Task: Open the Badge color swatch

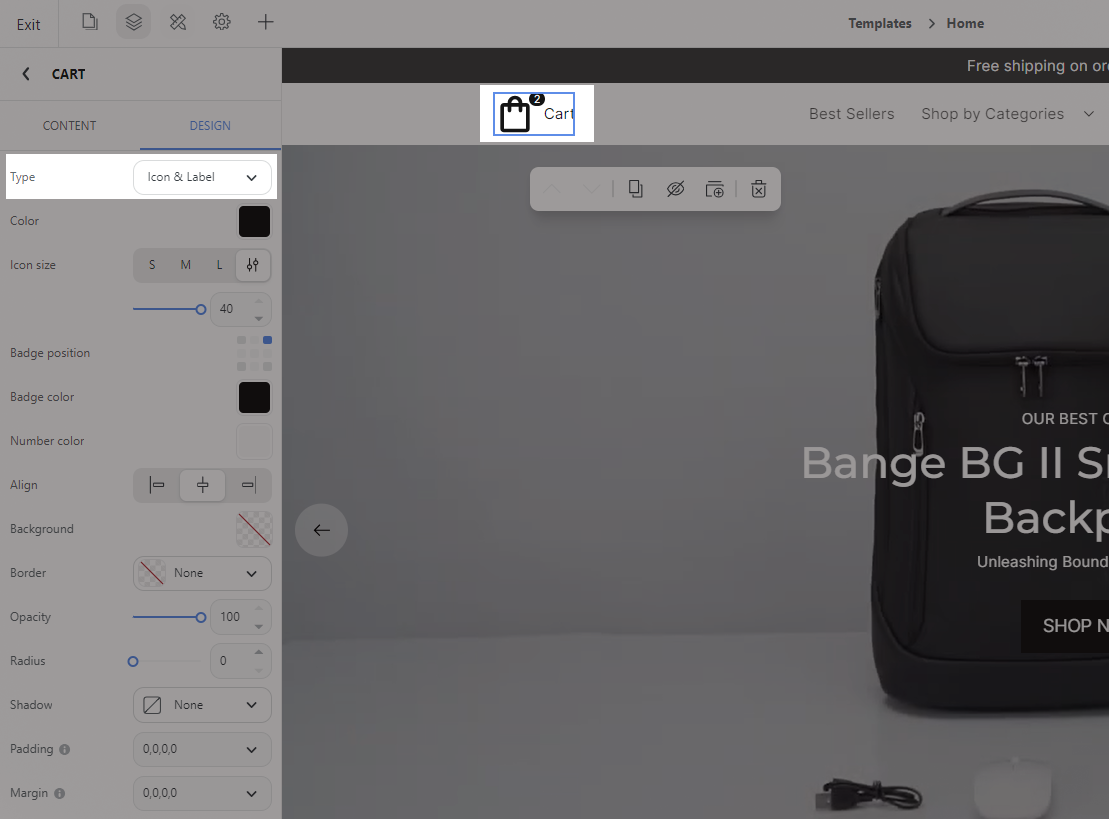Action: click(255, 397)
